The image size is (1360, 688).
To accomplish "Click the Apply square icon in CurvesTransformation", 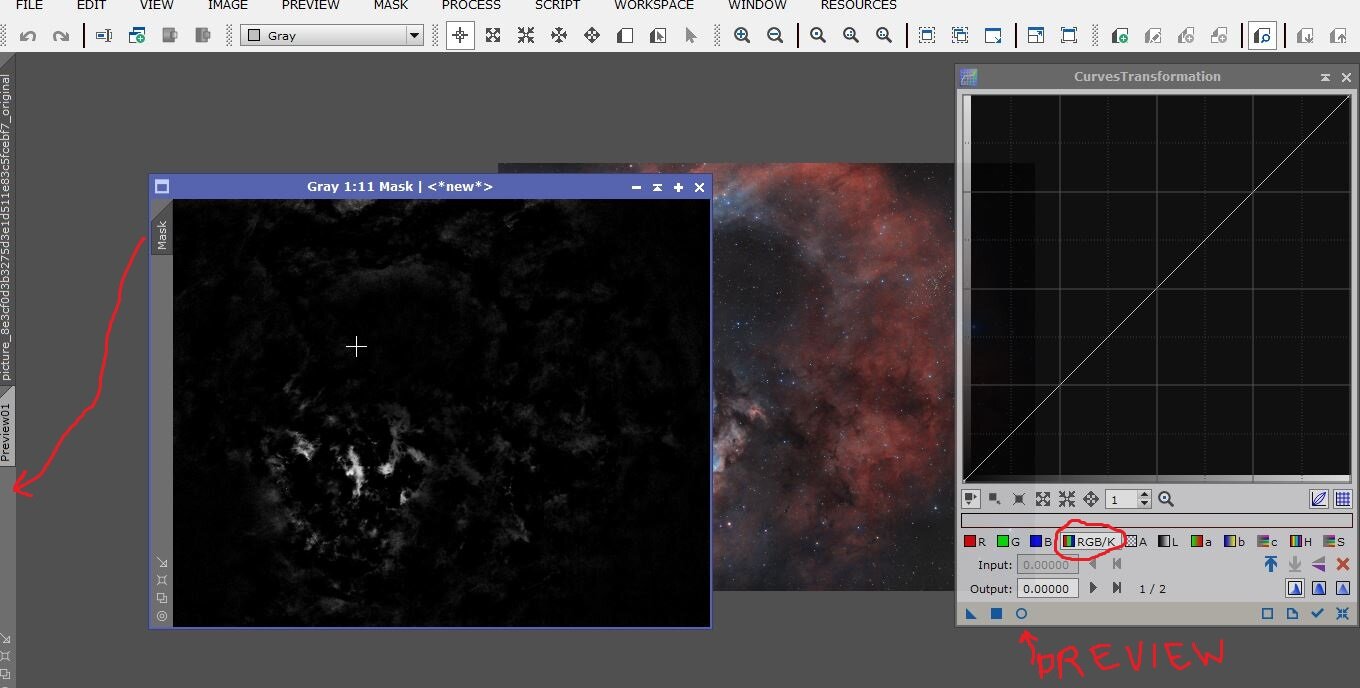I will click(x=996, y=614).
